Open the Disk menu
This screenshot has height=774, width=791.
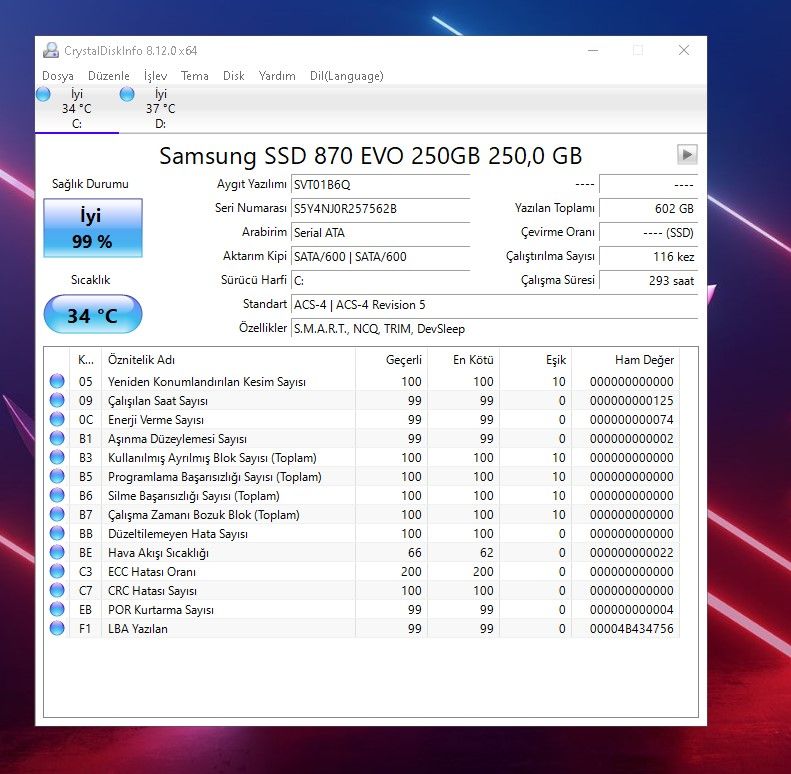[234, 76]
